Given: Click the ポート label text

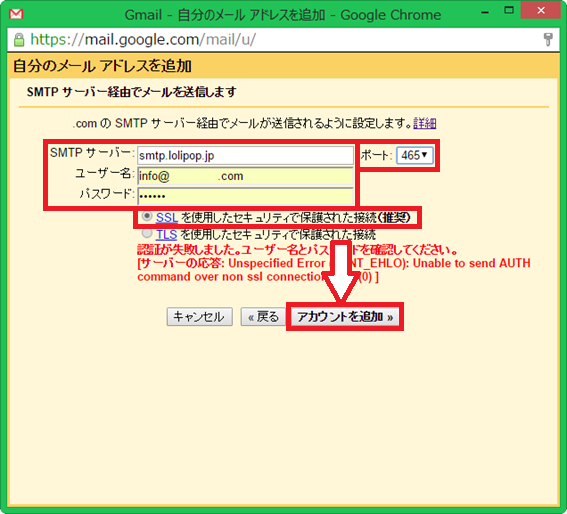Looking at the screenshot, I should [376, 156].
